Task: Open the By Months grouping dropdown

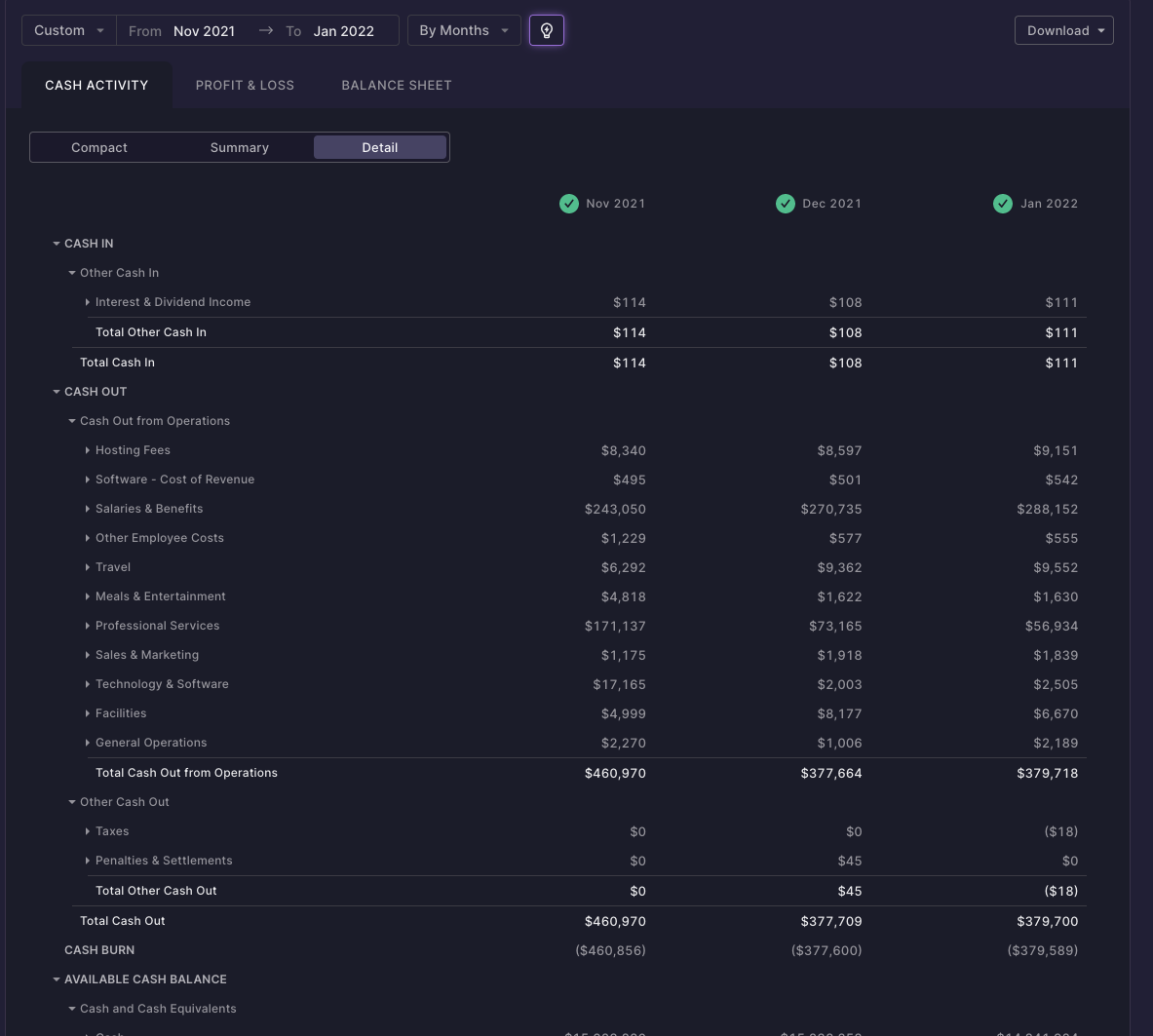Action: pyautogui.click(x=464, y=30)
